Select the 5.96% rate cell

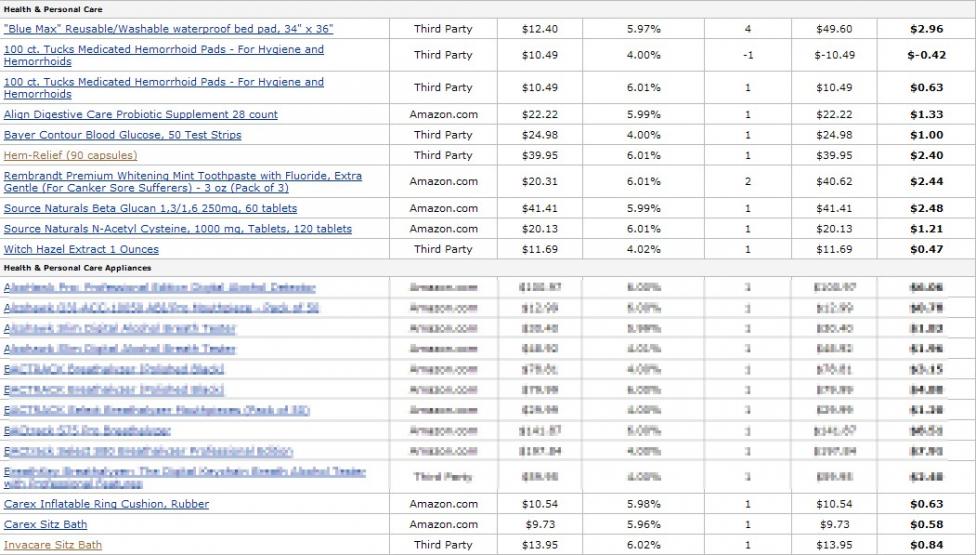[x=644, y=525]
